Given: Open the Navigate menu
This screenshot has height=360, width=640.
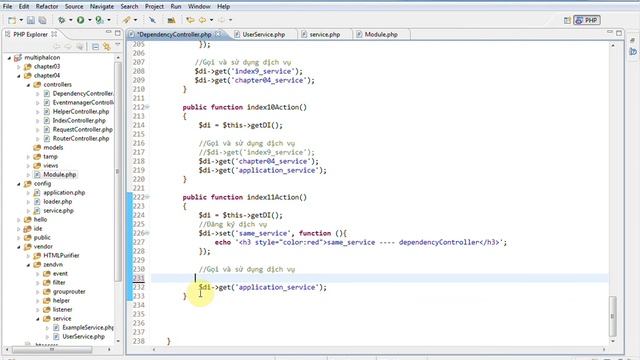Looking at the screenshot, I should click(102, 7).
